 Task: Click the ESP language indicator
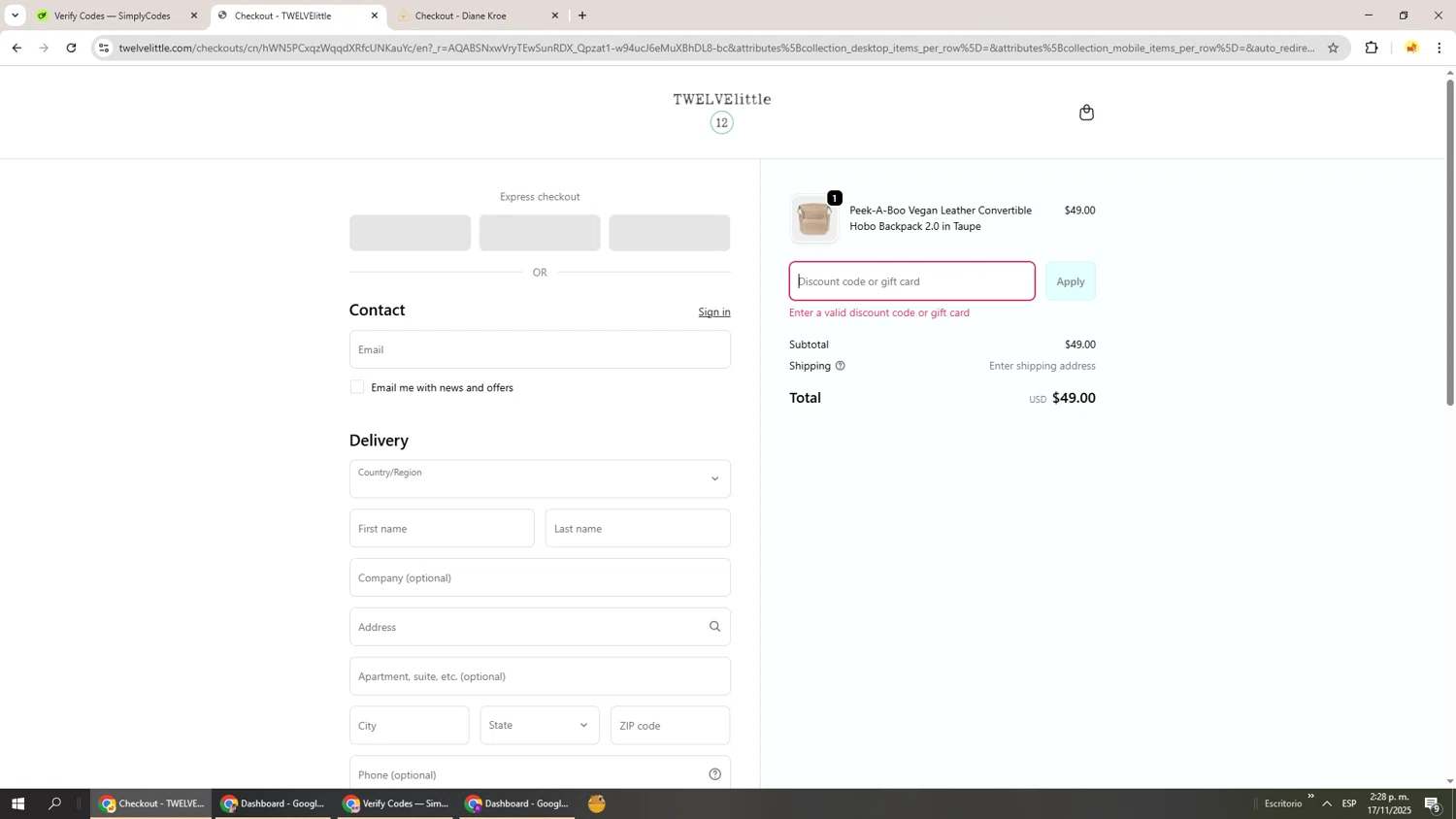coord(1349,803)
